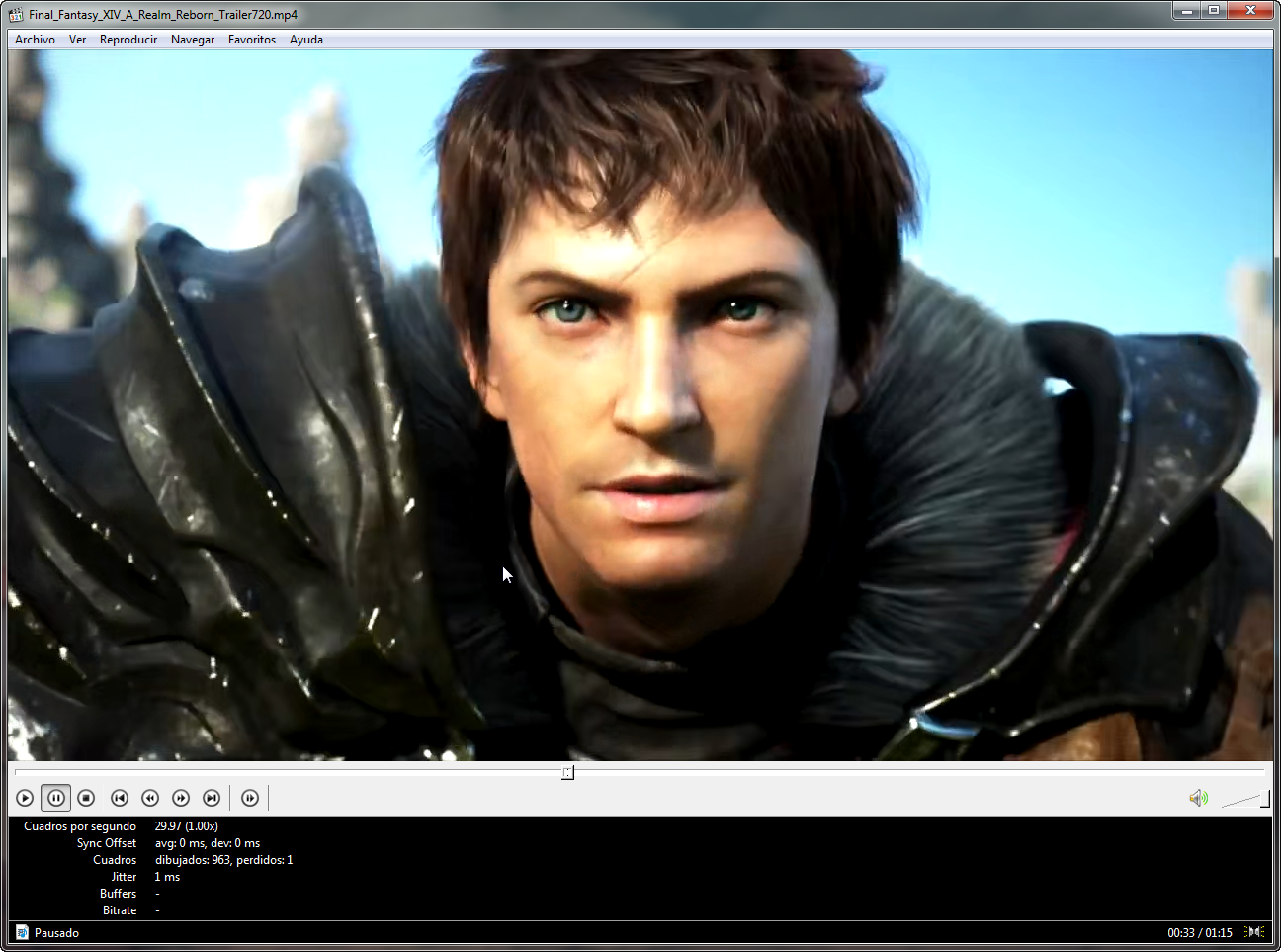Maximize the media player window
Image resolution: width=1281 pixels, height=952 pixels.
coord(1214,10)
